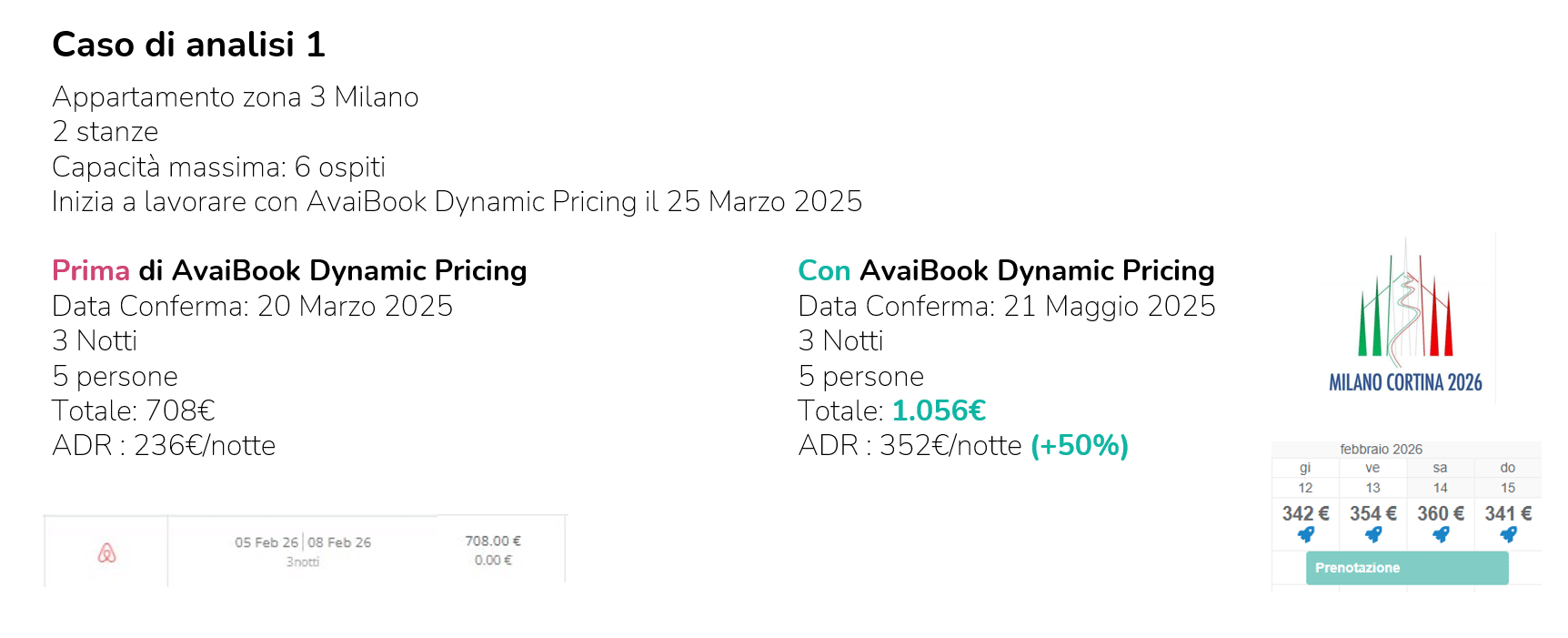Click the rocket icon under 360 €
The height and width of the screenshot is (638, 1568).
pos(1441,534)
